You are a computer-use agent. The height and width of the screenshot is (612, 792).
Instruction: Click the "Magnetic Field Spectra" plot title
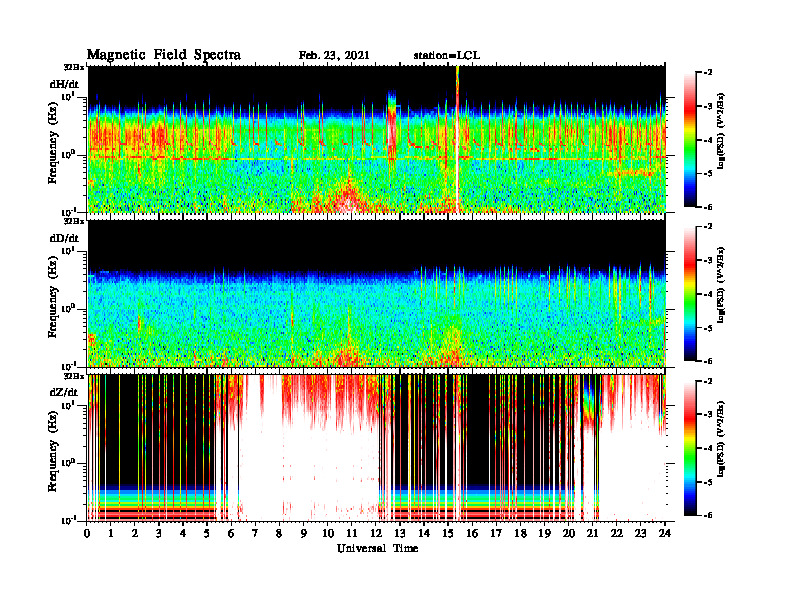point(164,55)
